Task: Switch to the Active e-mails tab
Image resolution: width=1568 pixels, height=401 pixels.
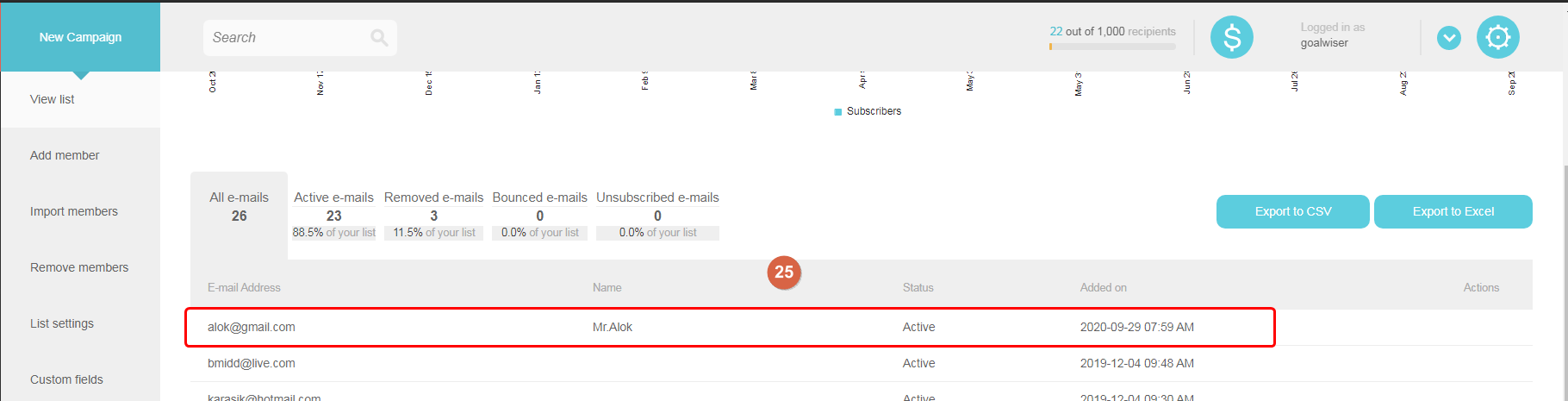Action: [334, 215]
